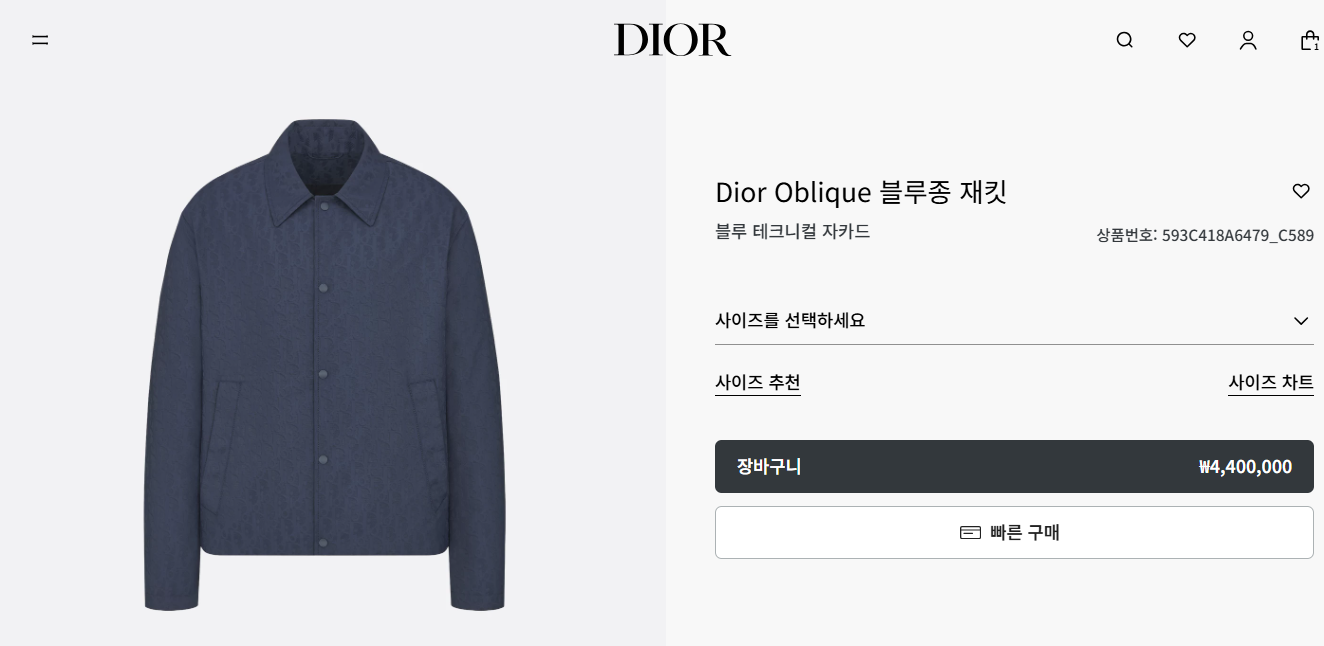Viewport: 1324px width, 646px height.
Task: Expand the size selector chevron arrow
Action: coord(1301,321)
